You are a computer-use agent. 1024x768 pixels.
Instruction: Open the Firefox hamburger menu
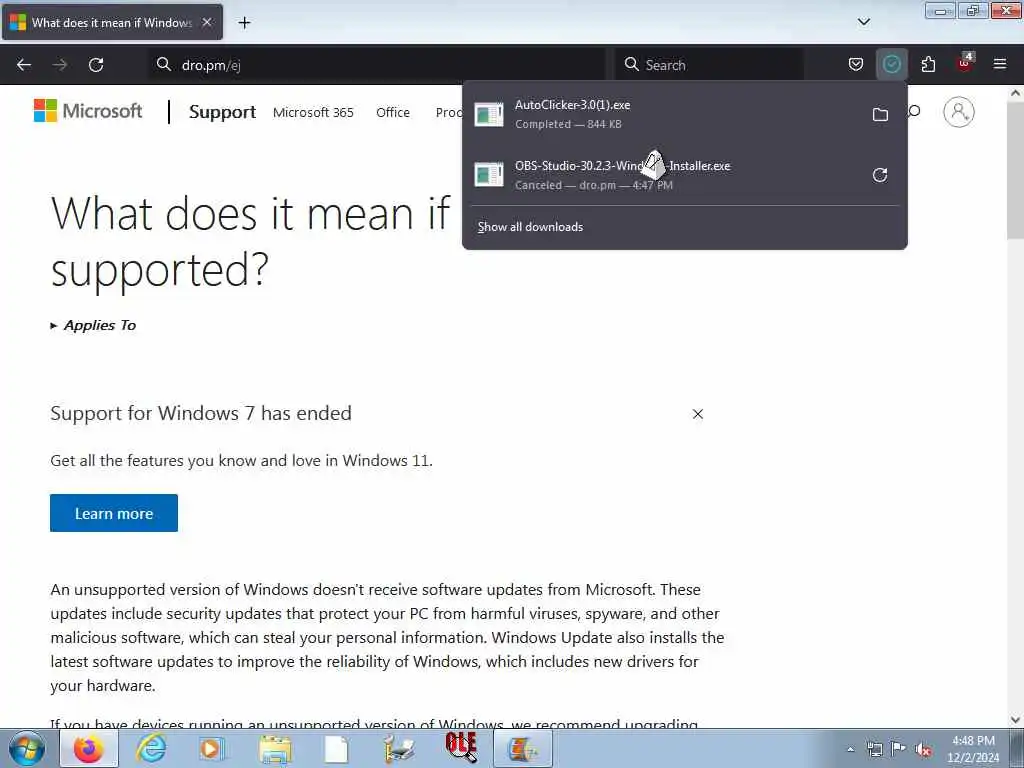pos(1000,64)
